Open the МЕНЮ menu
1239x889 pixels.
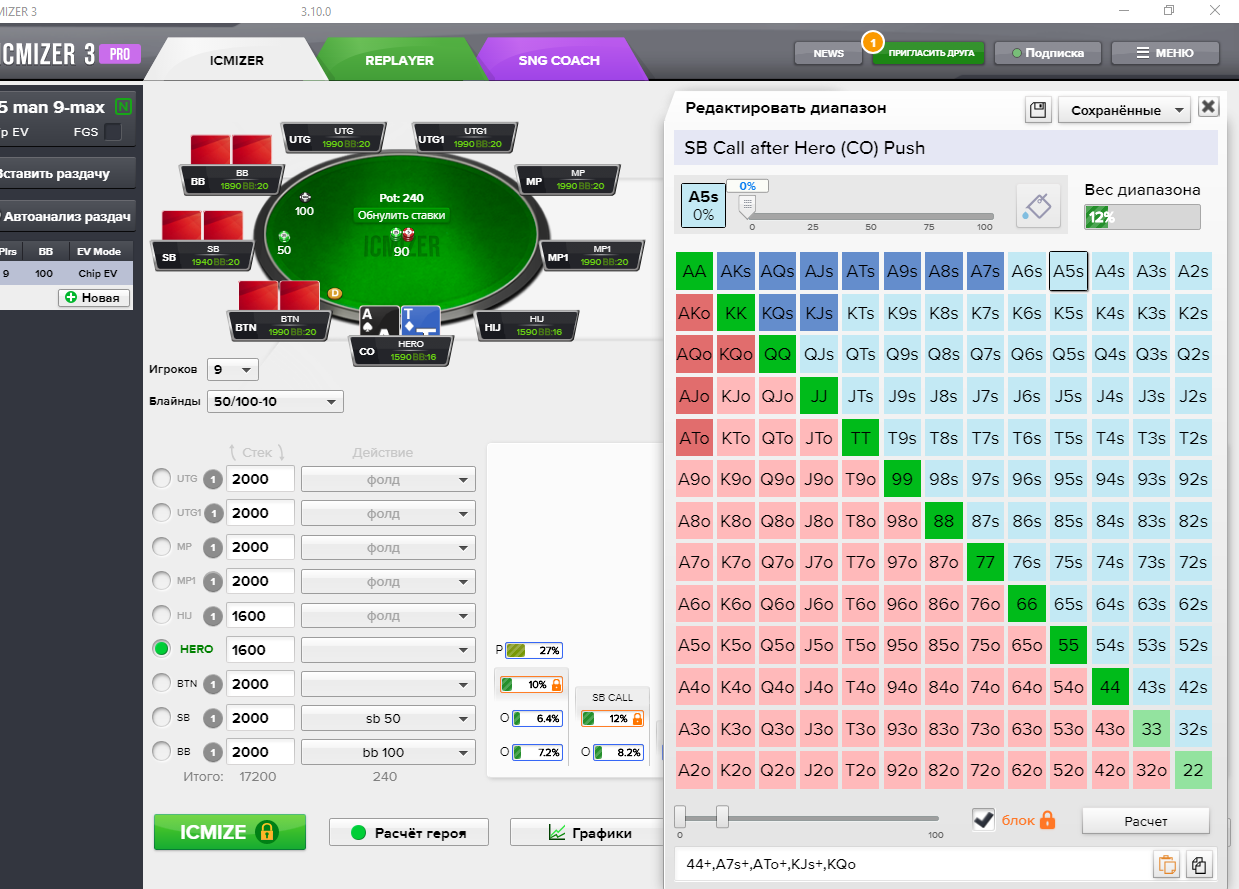pos(1166,53)
